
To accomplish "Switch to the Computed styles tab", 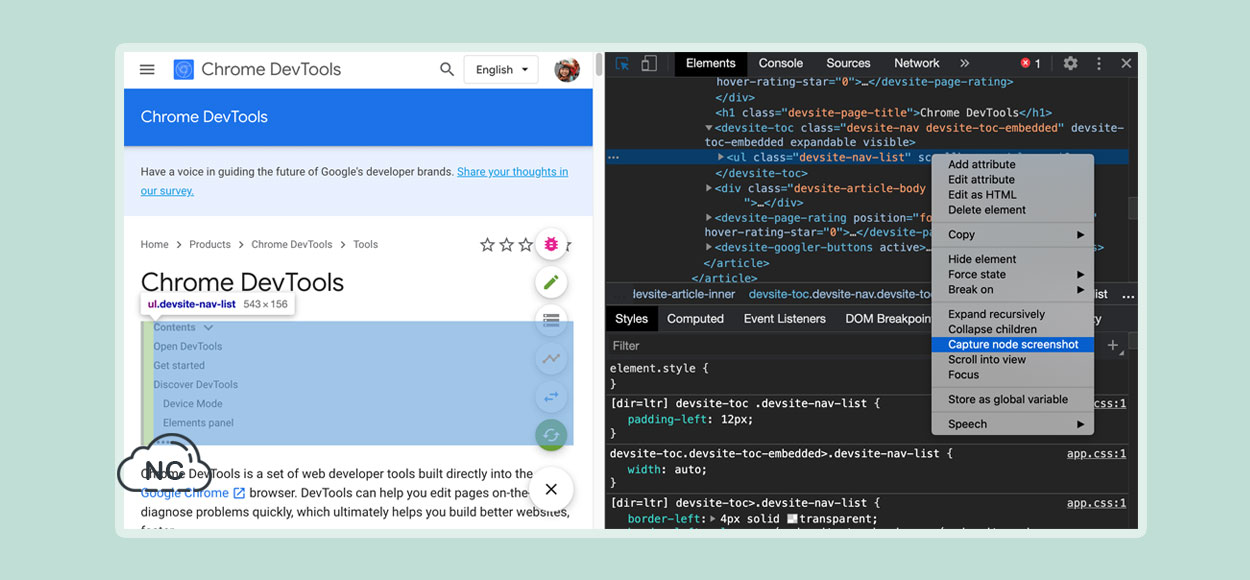I will [695, 319].
